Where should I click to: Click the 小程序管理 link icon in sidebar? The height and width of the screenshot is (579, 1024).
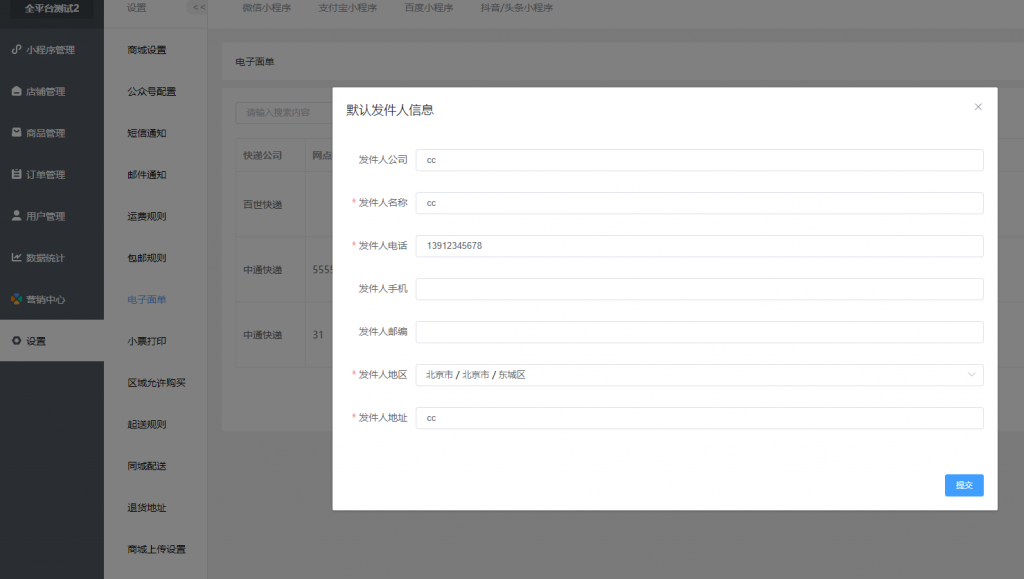click(16, 50)
